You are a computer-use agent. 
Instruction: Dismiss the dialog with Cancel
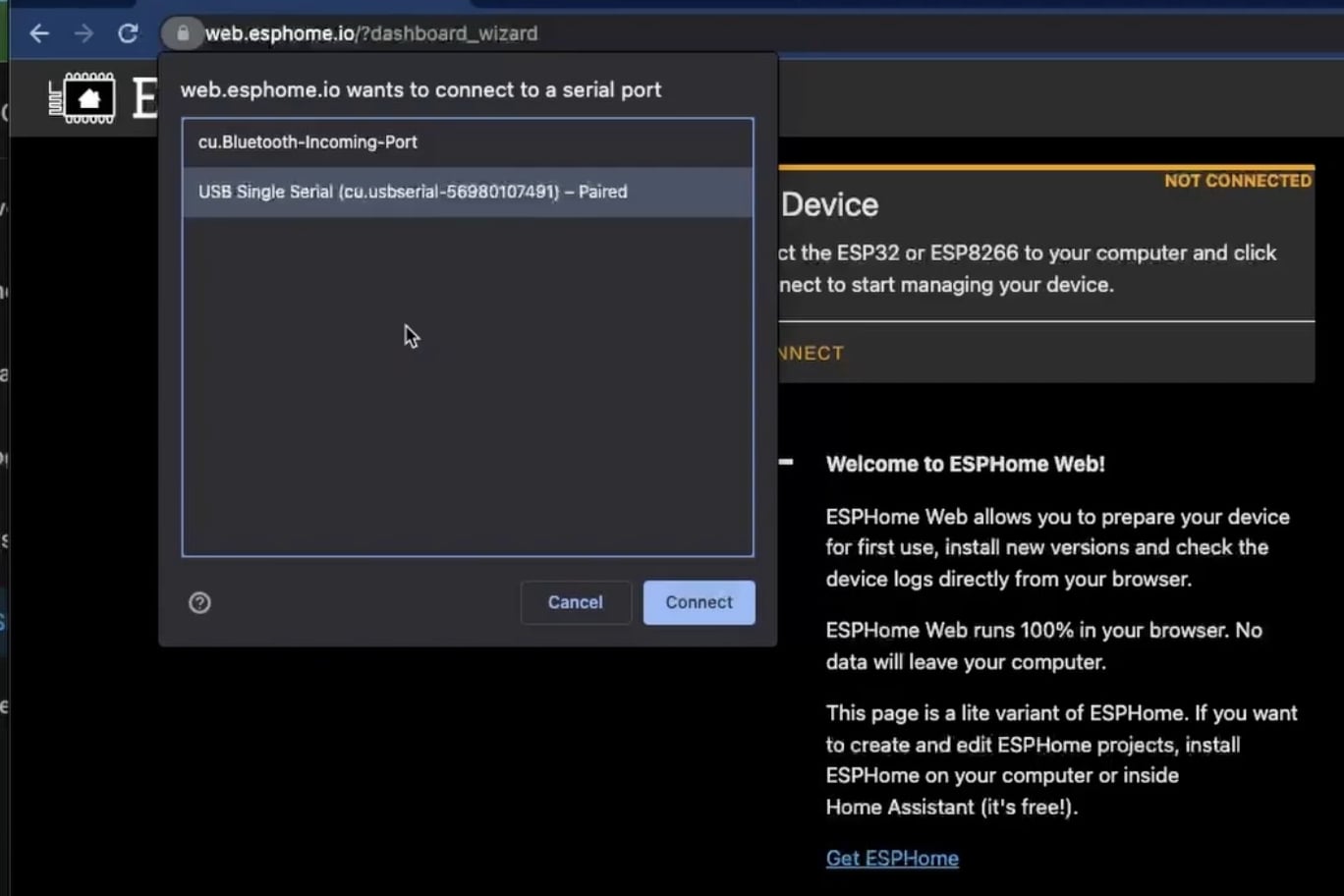coord(576,602)
